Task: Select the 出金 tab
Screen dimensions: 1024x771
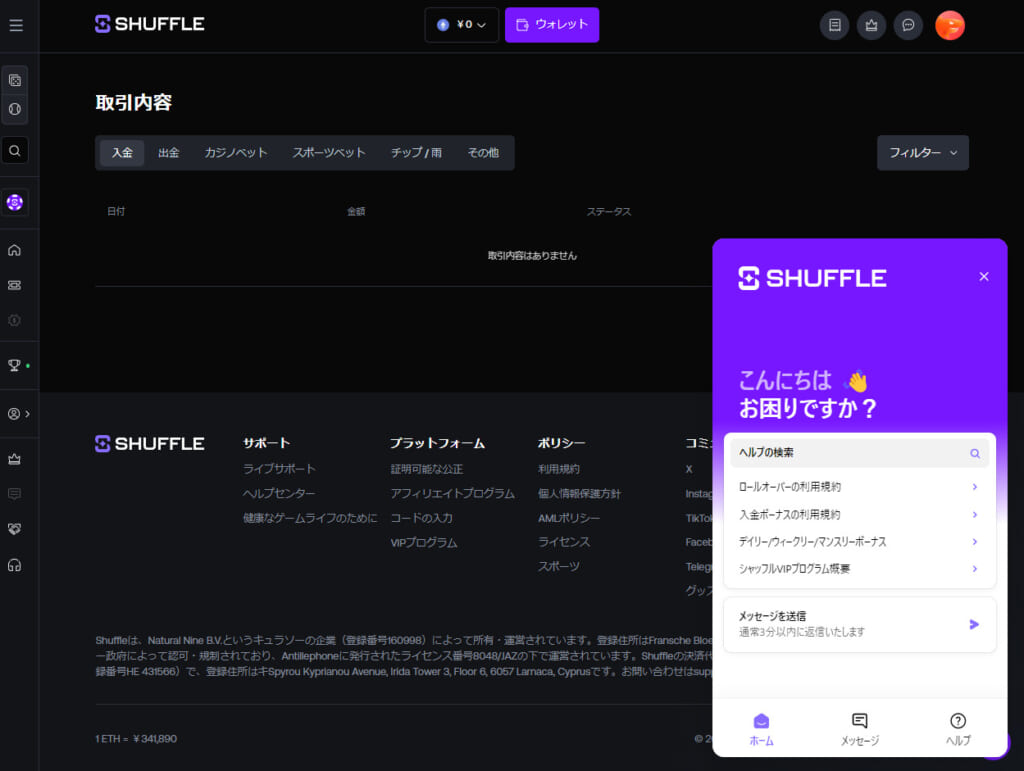Action: [x=168, y=153]
